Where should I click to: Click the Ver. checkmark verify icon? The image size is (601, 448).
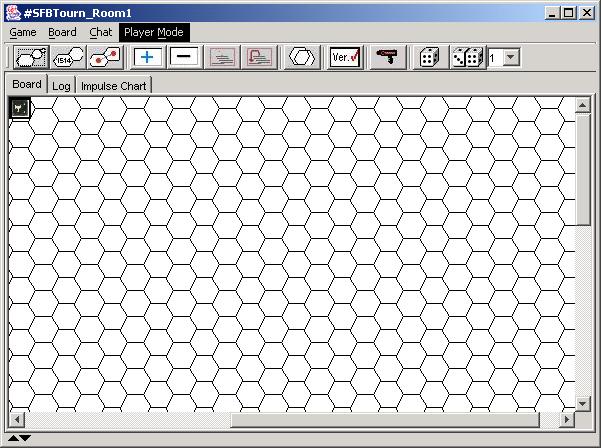coord(345,58)
